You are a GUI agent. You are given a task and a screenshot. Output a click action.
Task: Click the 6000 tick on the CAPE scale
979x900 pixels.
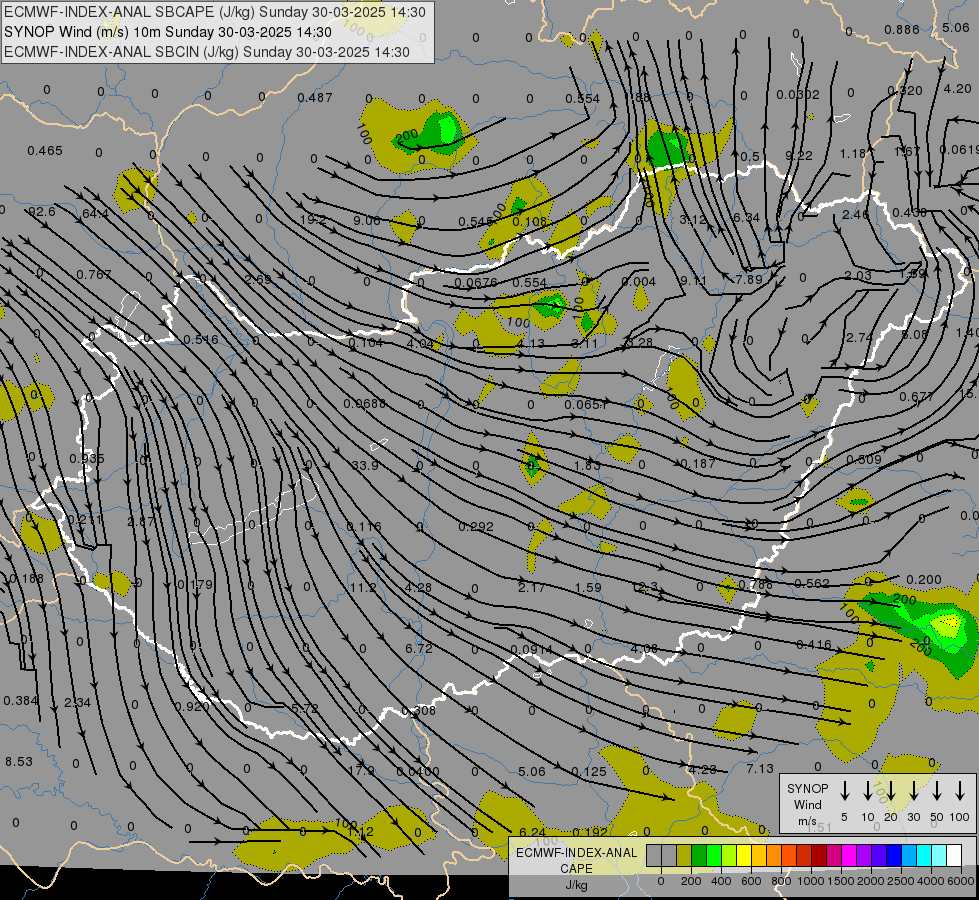click(962, 881)
